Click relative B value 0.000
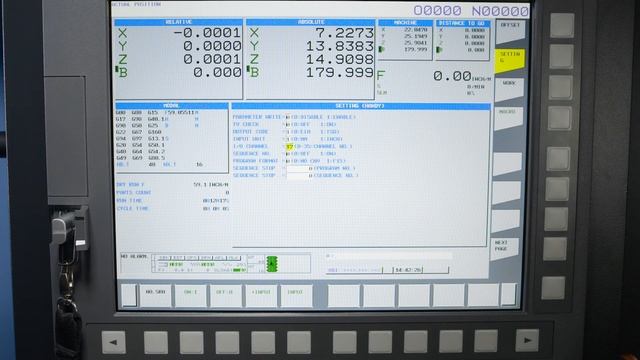This screenshot has height=360, width=640. [x=217, y=73]
